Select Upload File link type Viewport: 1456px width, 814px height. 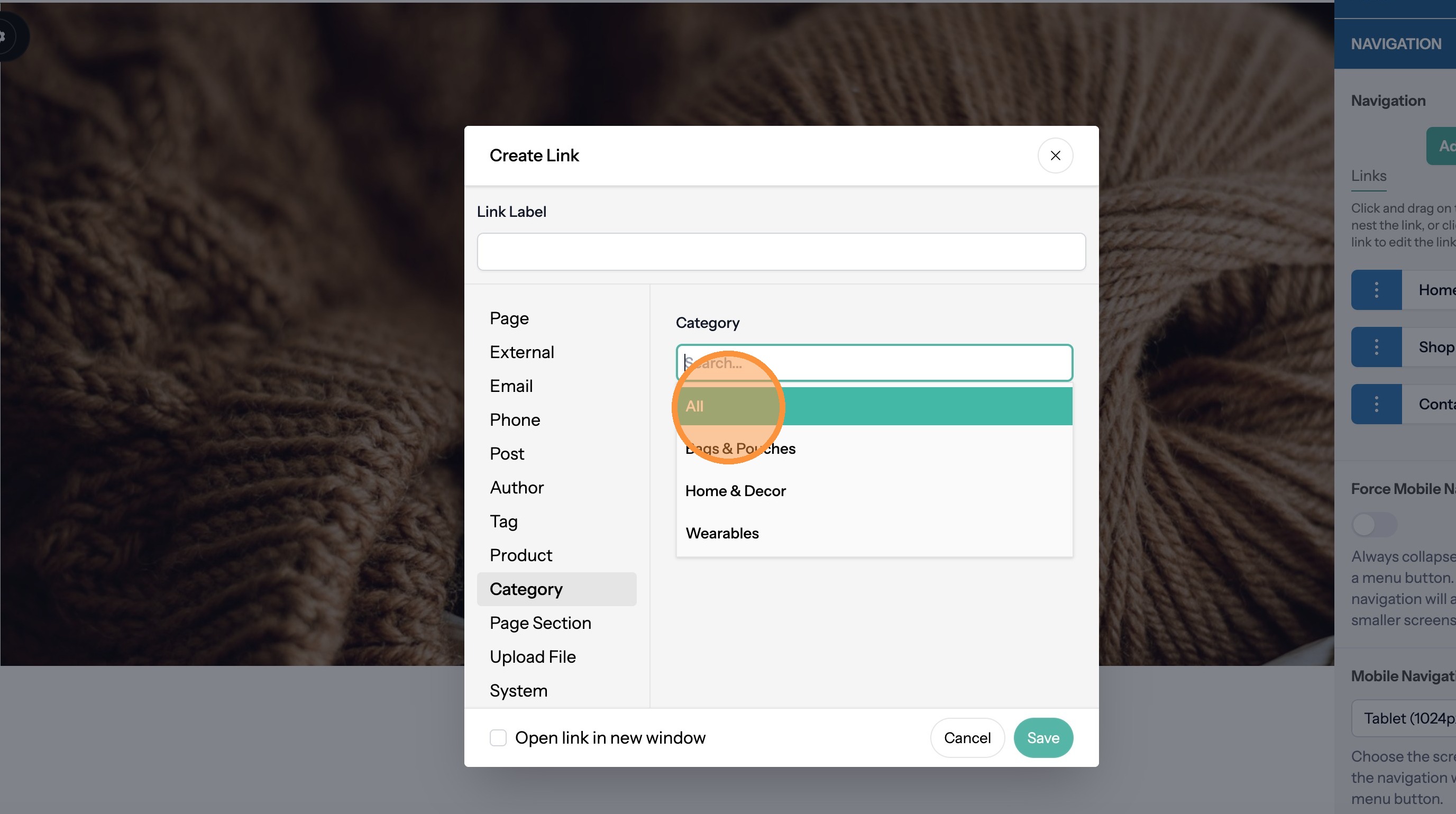click(533, 657)
